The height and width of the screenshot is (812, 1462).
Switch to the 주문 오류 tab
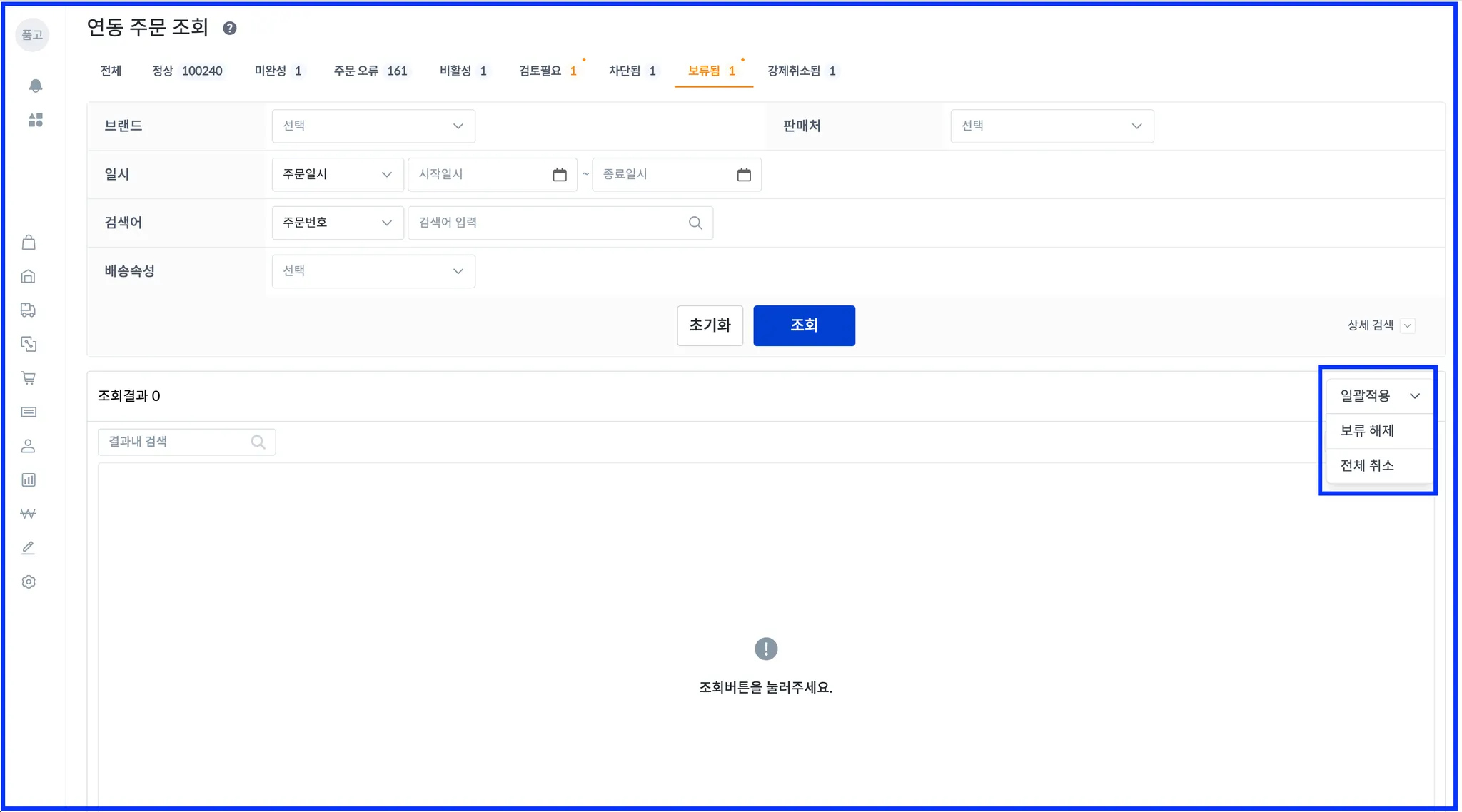pyautogui.click(x=370, y=71)
